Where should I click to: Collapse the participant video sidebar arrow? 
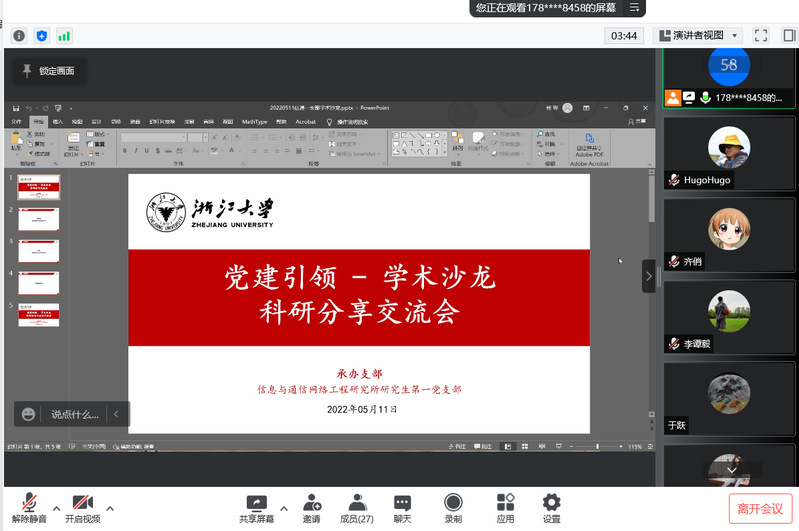click(649, 276)
